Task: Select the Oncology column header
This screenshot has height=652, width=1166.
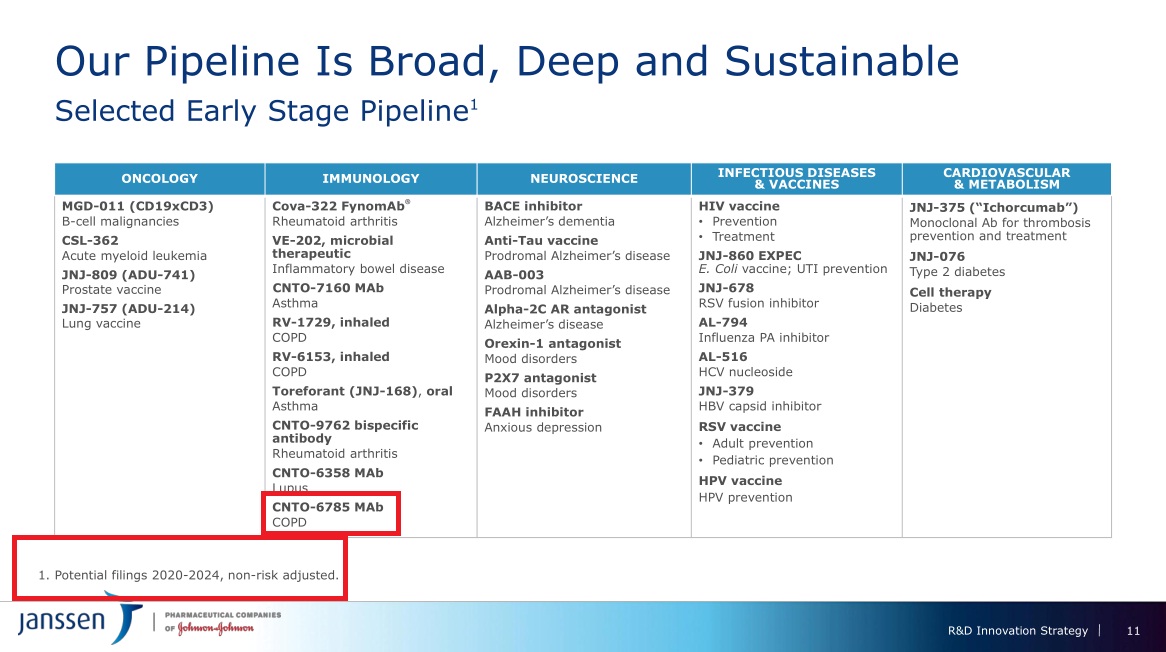Action: [x=160, y=179]
